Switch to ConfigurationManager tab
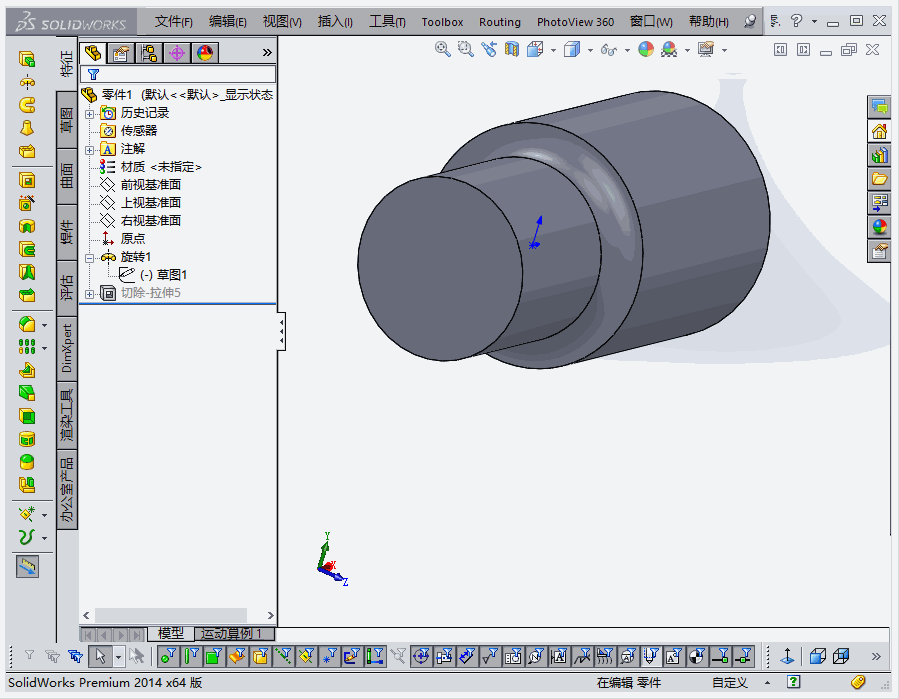899x699 pixels. 149,53
